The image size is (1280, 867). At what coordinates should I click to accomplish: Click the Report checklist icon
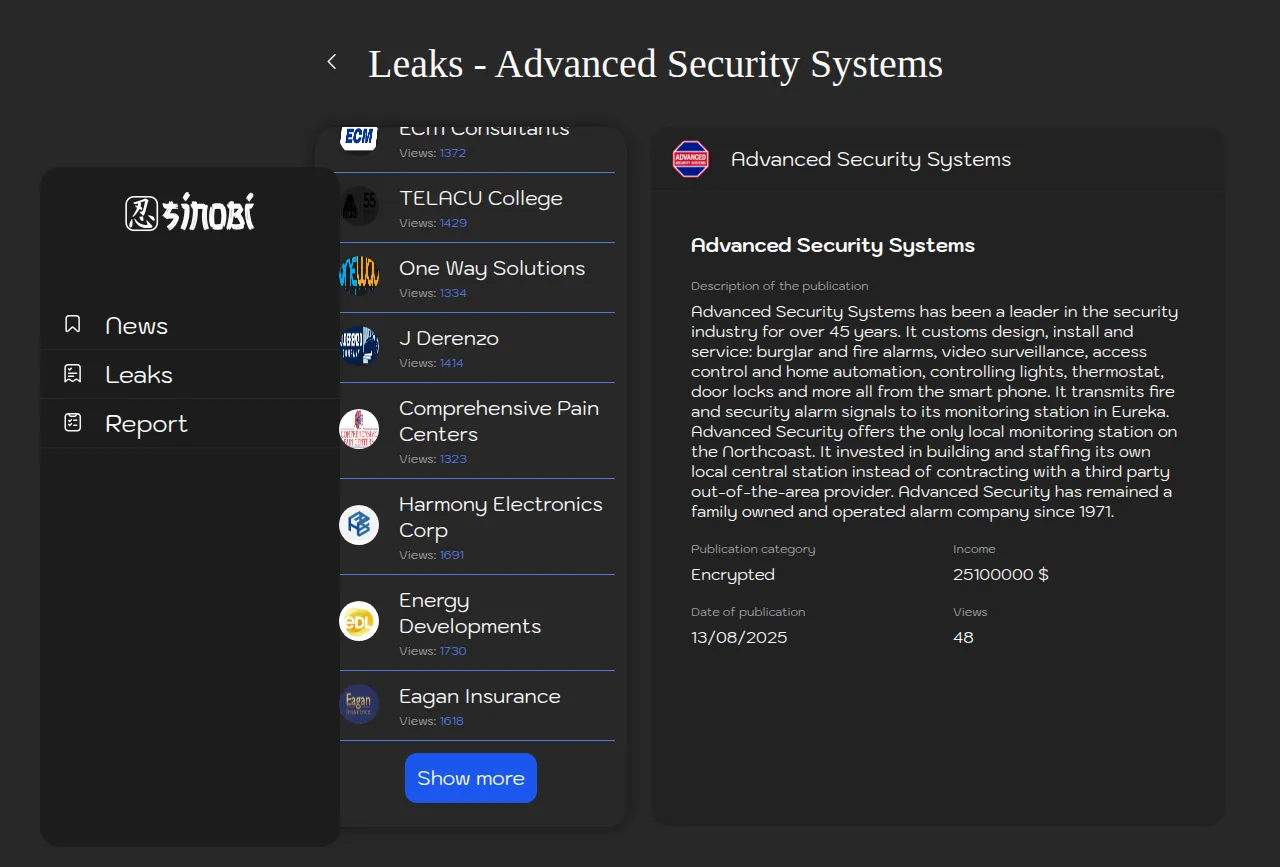coord(72,423)
